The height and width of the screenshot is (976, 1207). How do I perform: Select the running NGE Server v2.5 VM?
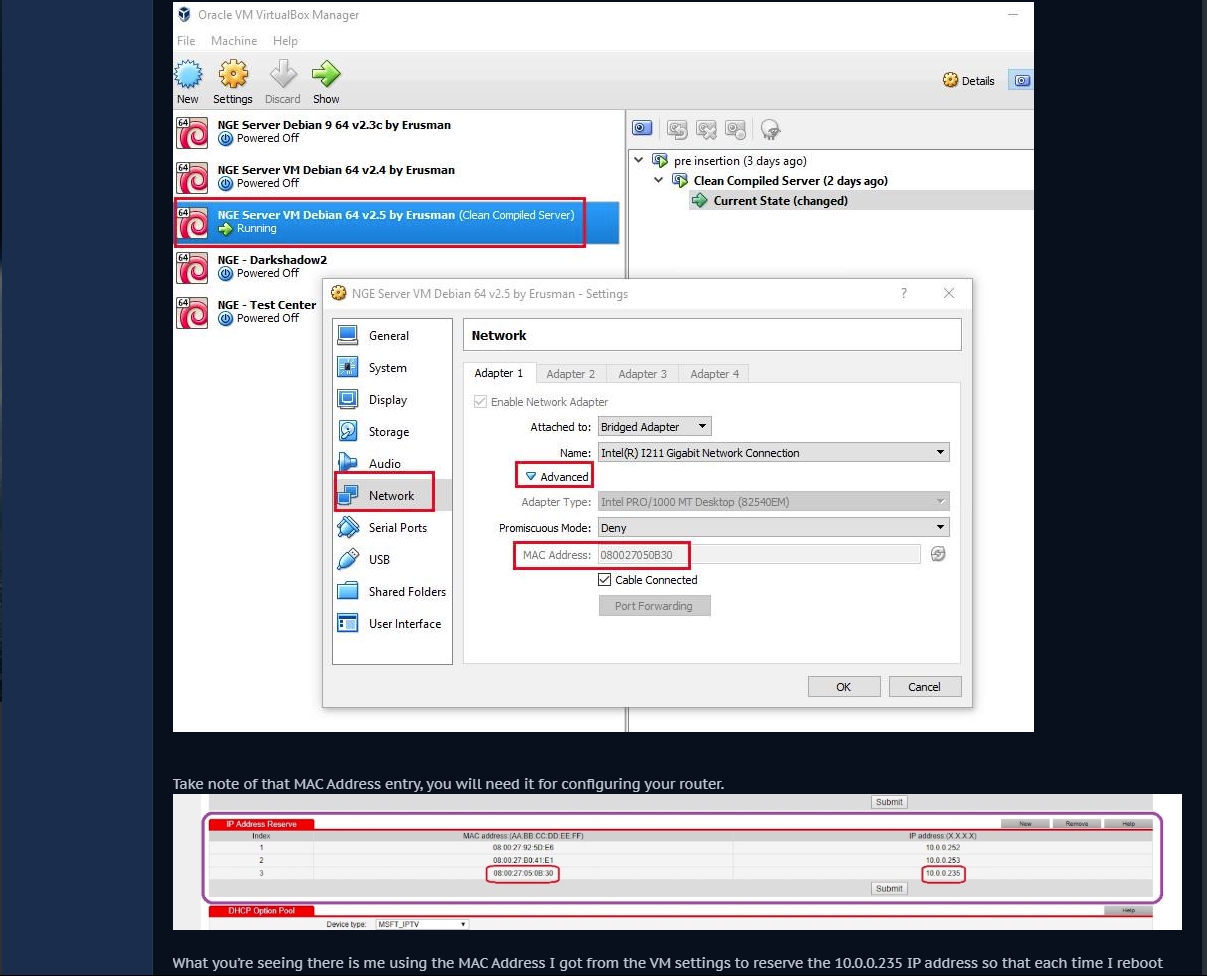397,222
